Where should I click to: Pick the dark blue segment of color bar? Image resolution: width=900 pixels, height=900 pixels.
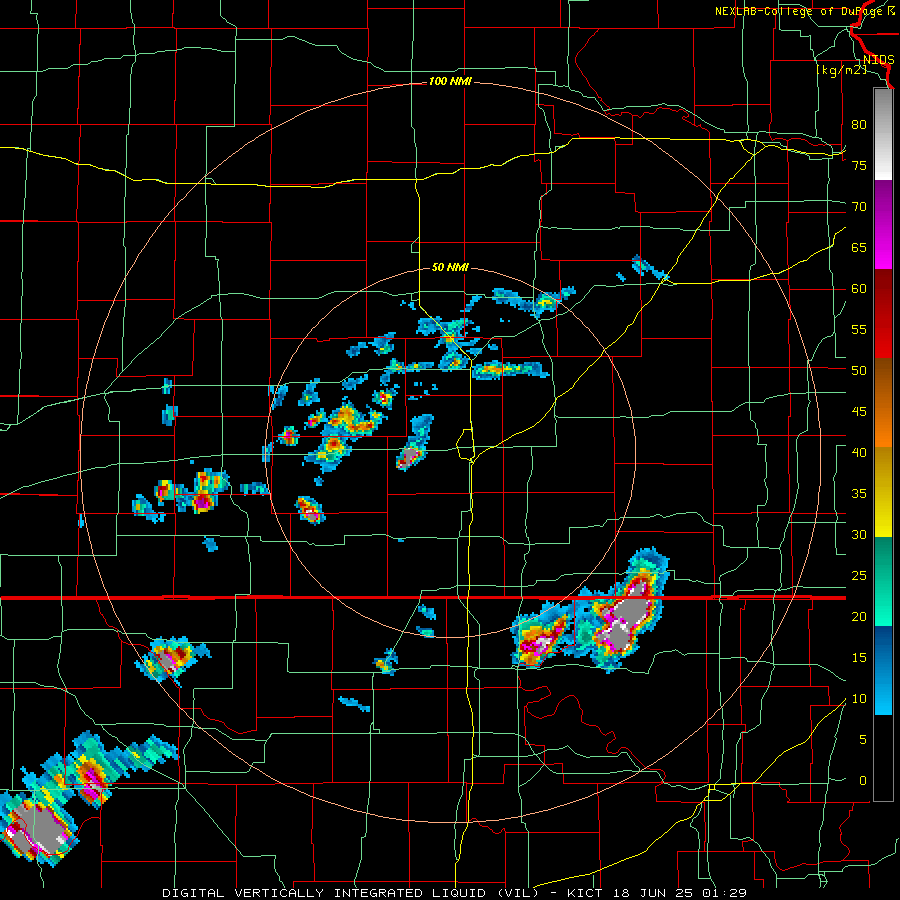(x=883, y=646)
